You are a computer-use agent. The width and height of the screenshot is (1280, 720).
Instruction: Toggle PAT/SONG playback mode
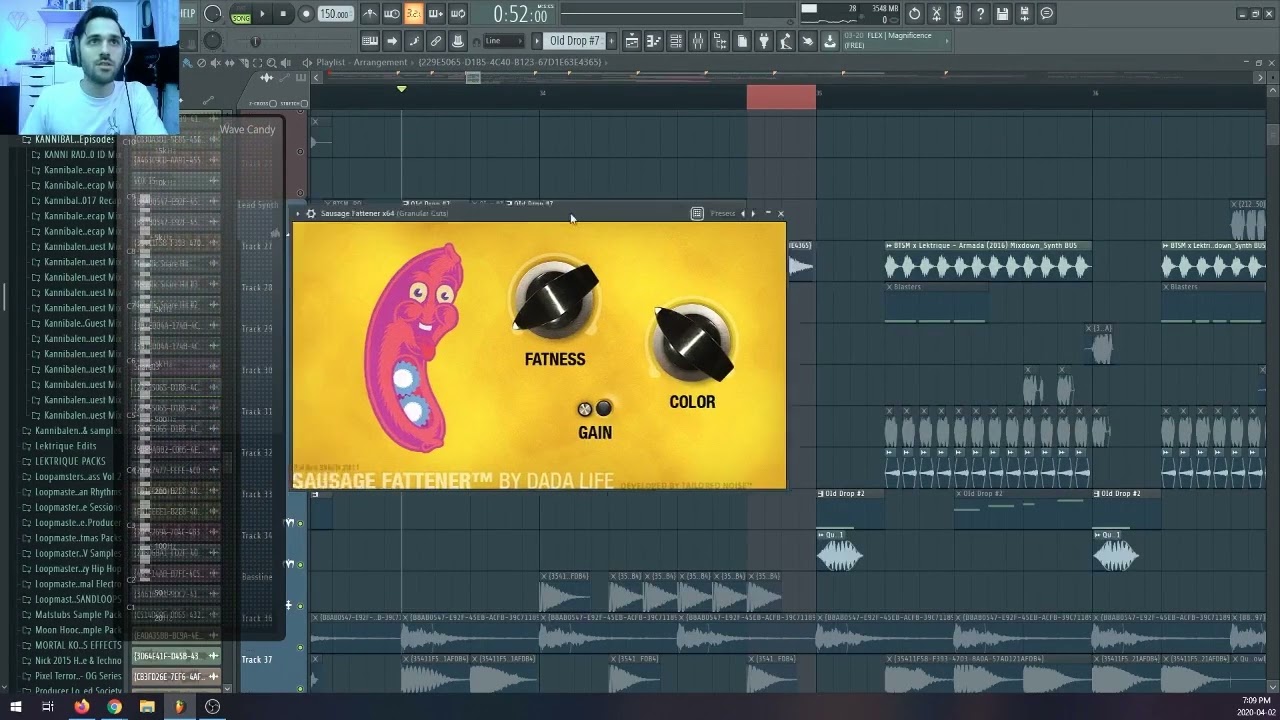pos(240,14)
